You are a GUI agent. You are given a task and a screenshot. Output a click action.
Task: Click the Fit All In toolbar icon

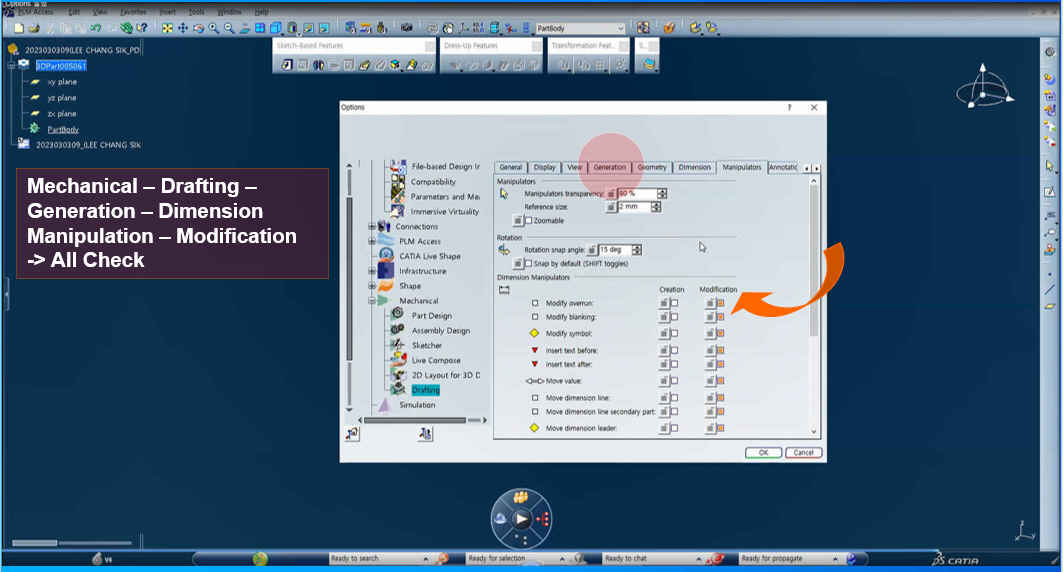(x=166, y=28)
